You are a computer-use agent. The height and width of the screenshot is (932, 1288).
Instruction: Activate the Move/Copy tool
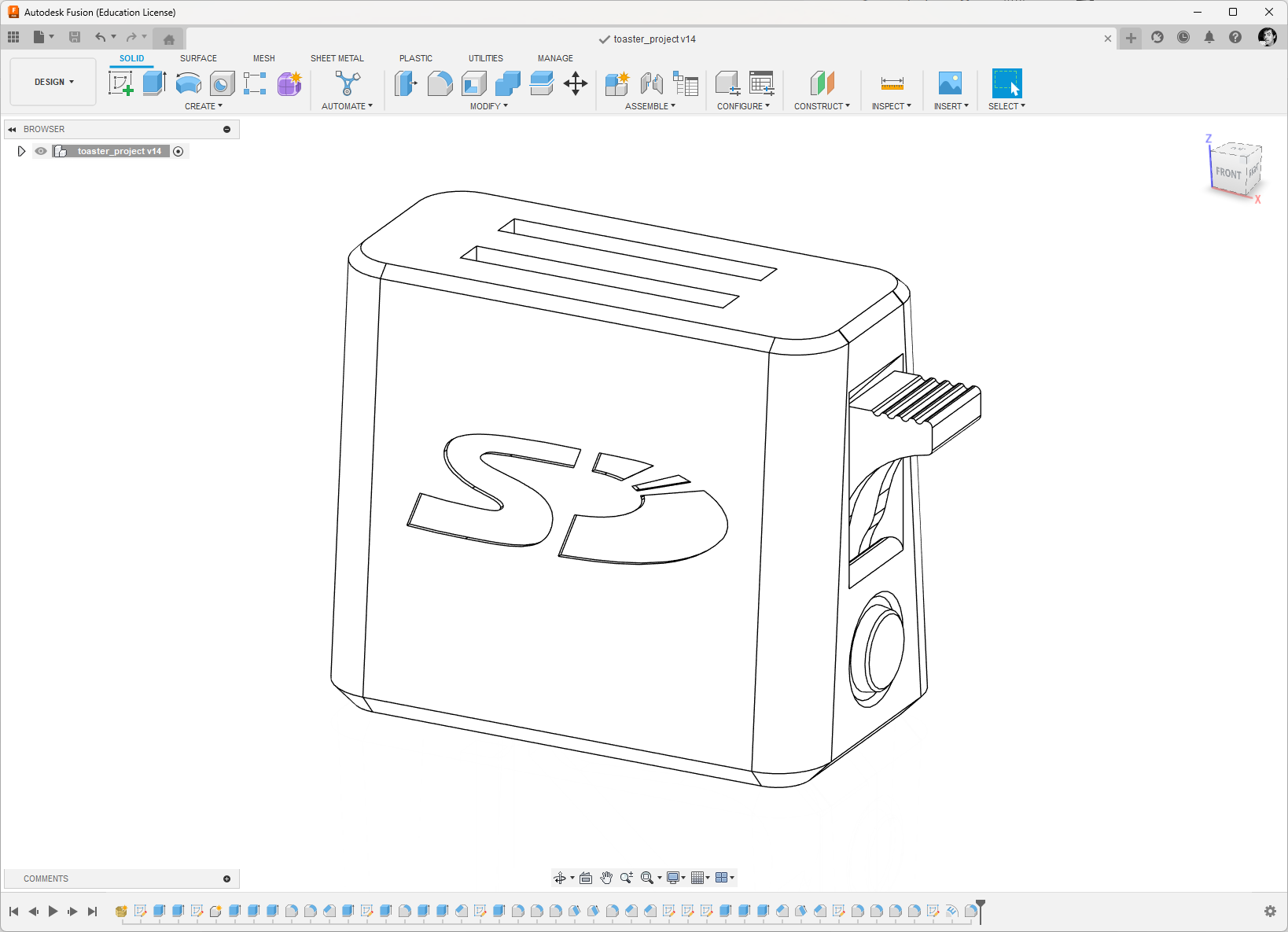576,83
